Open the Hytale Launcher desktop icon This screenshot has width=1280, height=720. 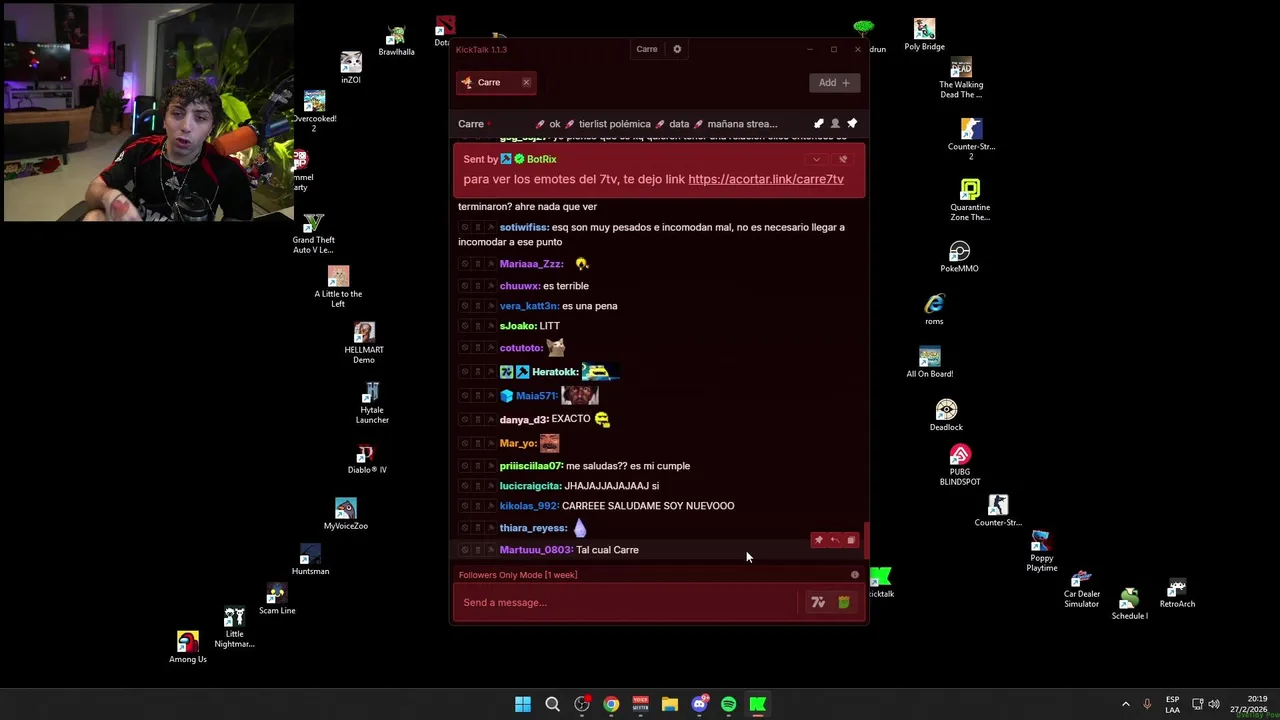point(372,402)
